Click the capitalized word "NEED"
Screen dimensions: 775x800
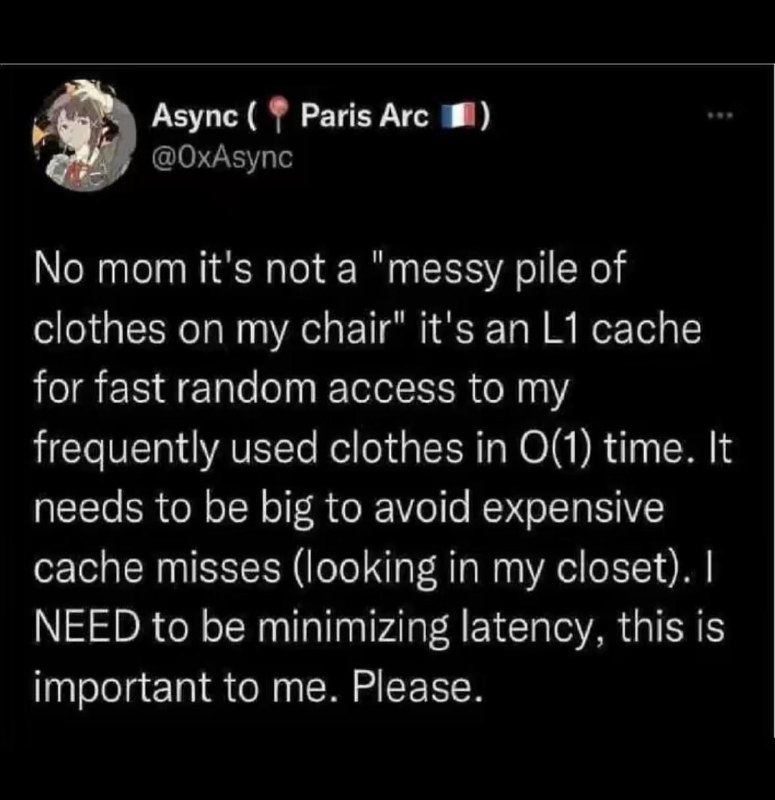88,627
